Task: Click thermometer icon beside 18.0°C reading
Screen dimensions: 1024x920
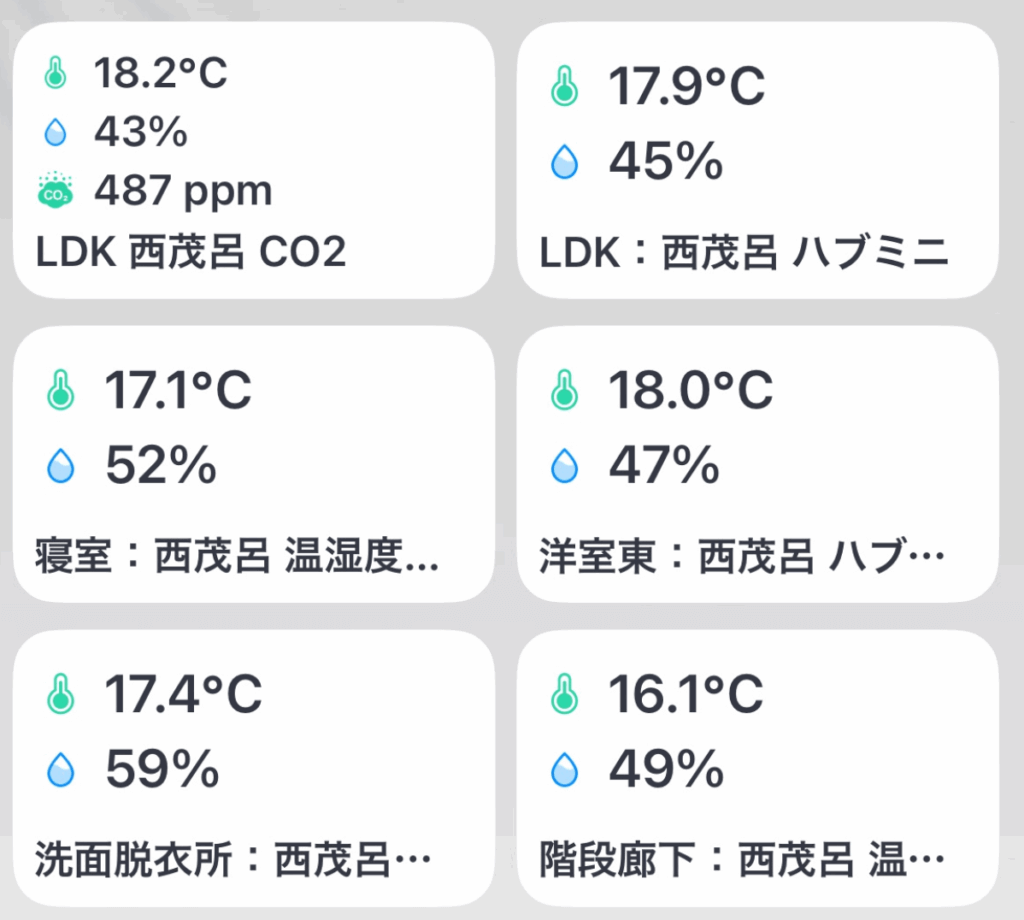Action: (565, 391)
